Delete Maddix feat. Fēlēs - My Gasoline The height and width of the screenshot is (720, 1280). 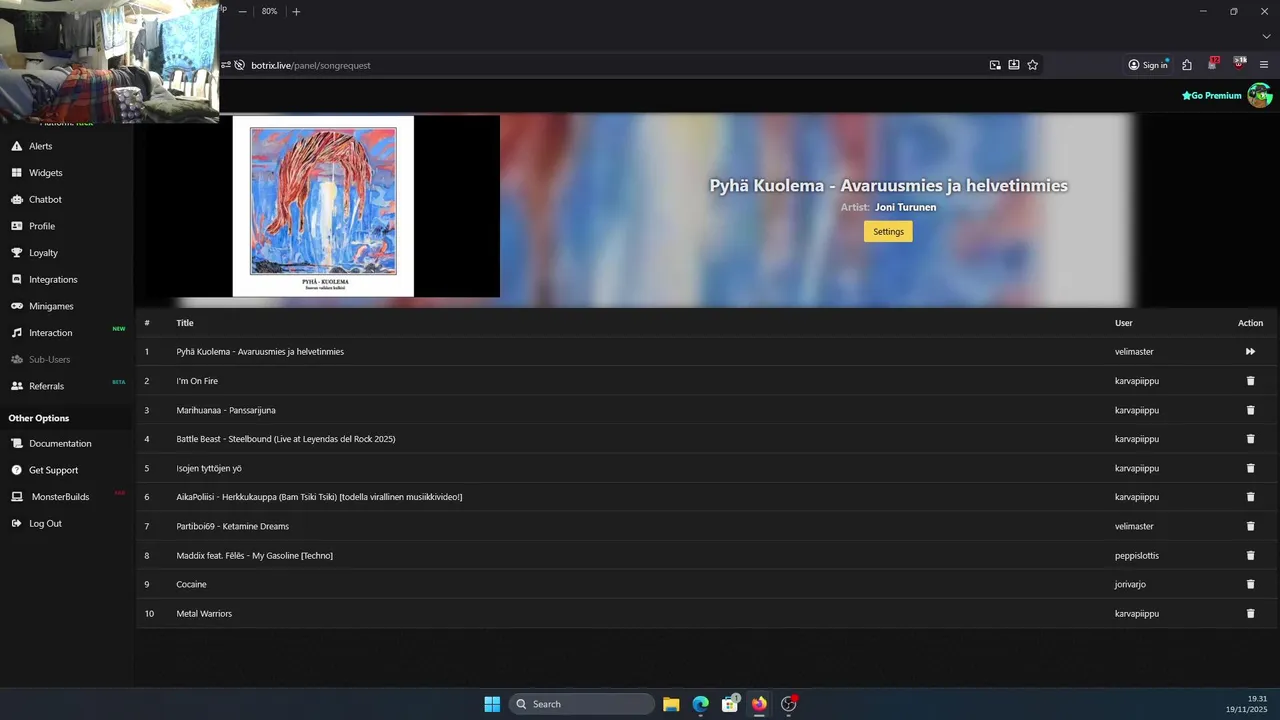(1250, 555)
